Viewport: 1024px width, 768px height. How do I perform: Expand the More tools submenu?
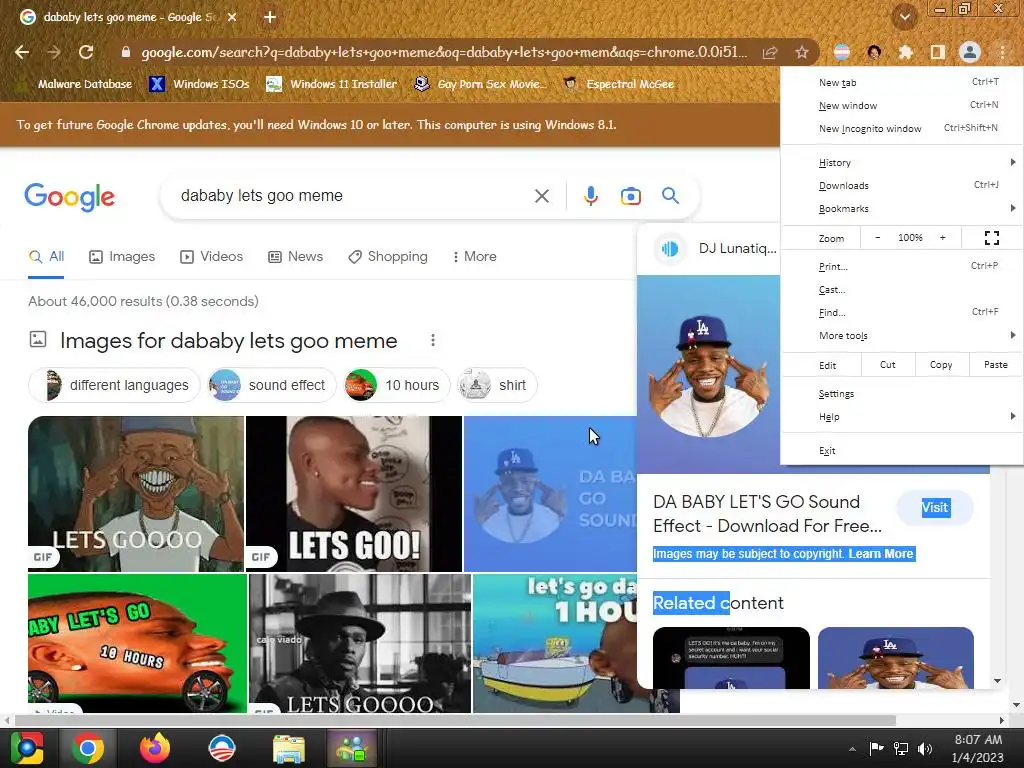(902, 336)
